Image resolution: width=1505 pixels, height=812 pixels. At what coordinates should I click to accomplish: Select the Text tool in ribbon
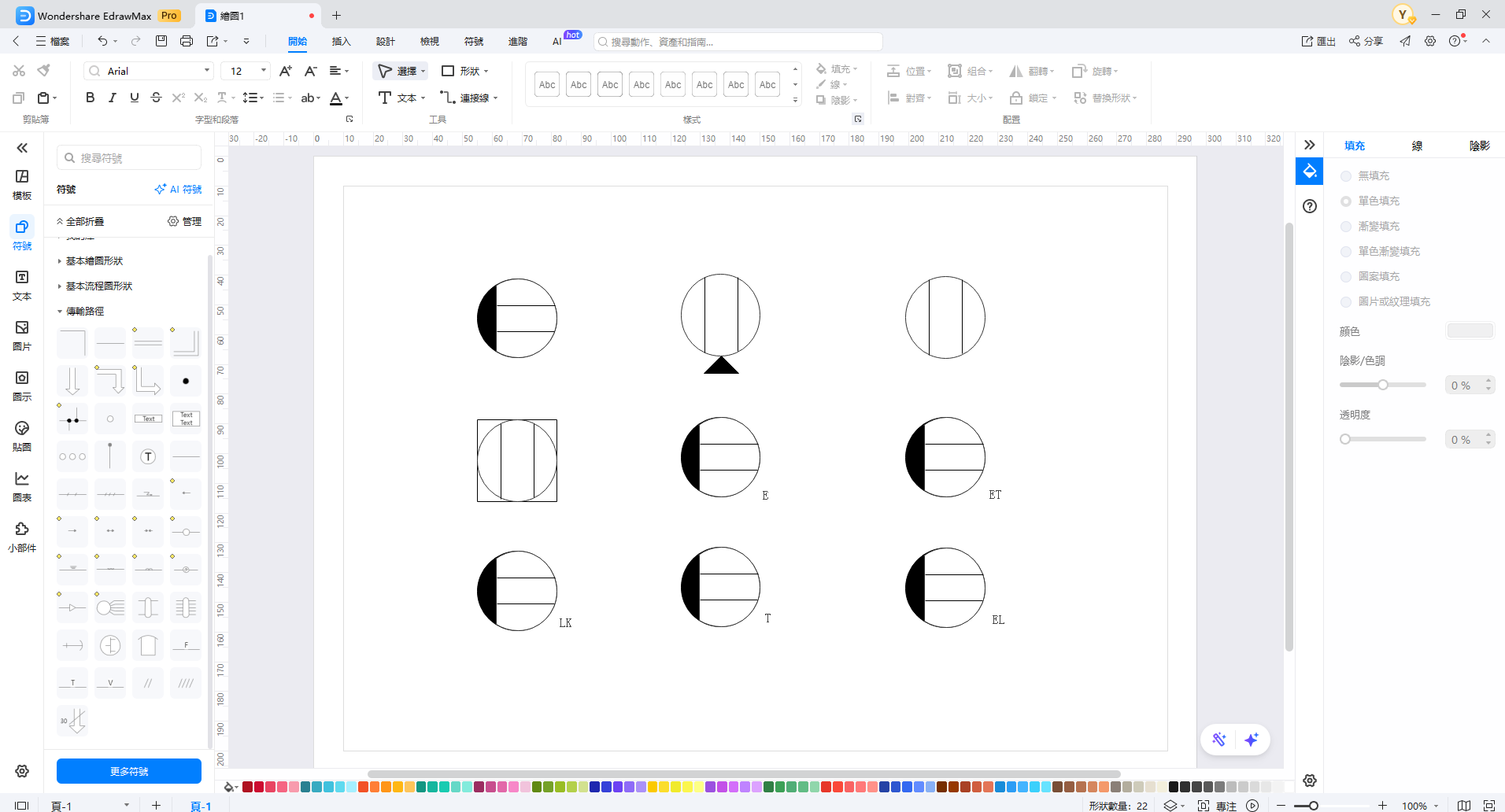(401, 98)
